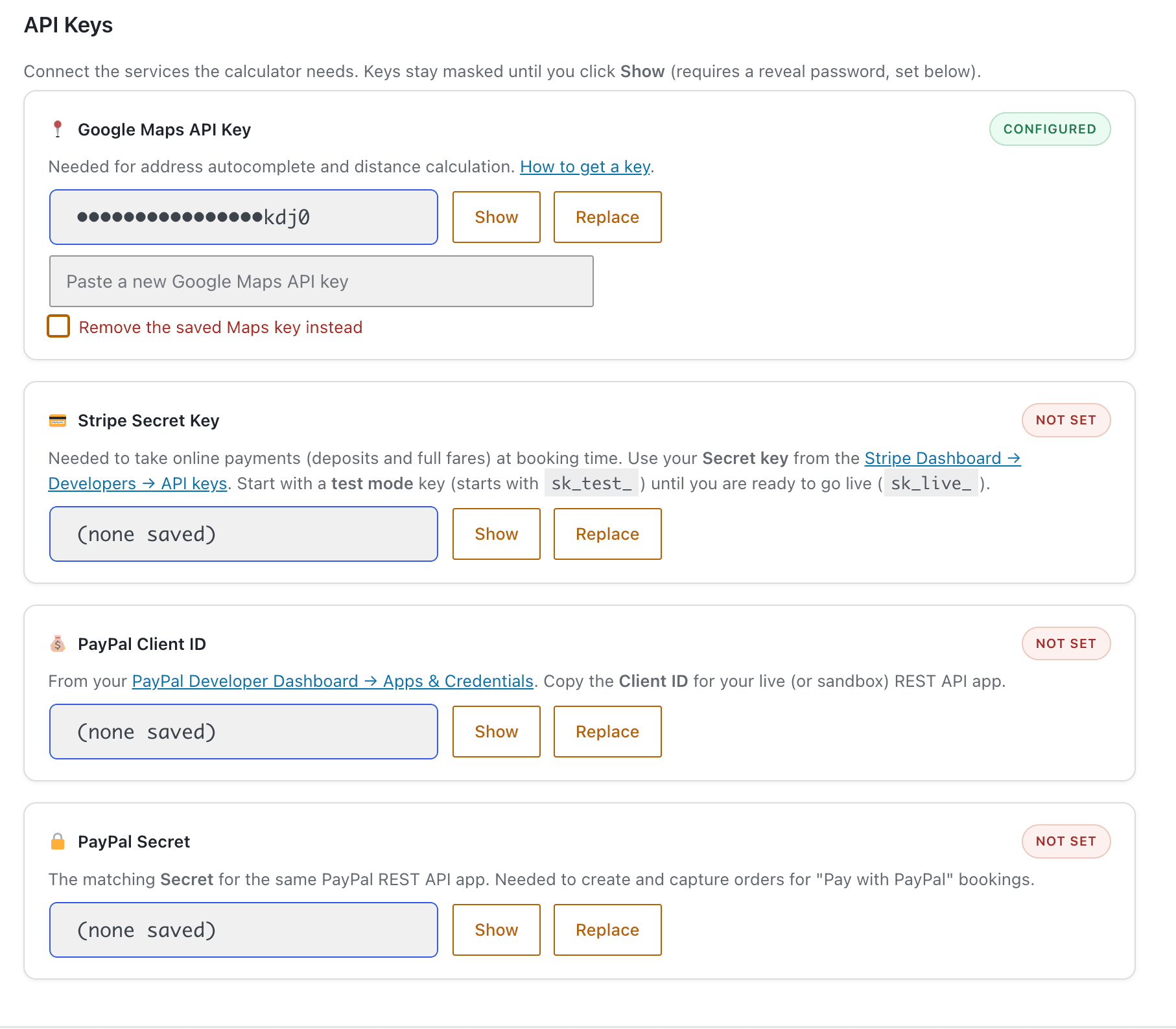The height and width of the screenshot is (1029, 1176).
Task: Show the Stripe Secret Key
Action: click(497, 534)
